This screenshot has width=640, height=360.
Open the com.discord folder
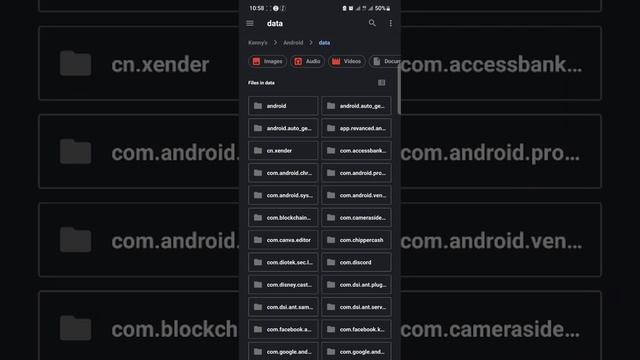(356, 262)
